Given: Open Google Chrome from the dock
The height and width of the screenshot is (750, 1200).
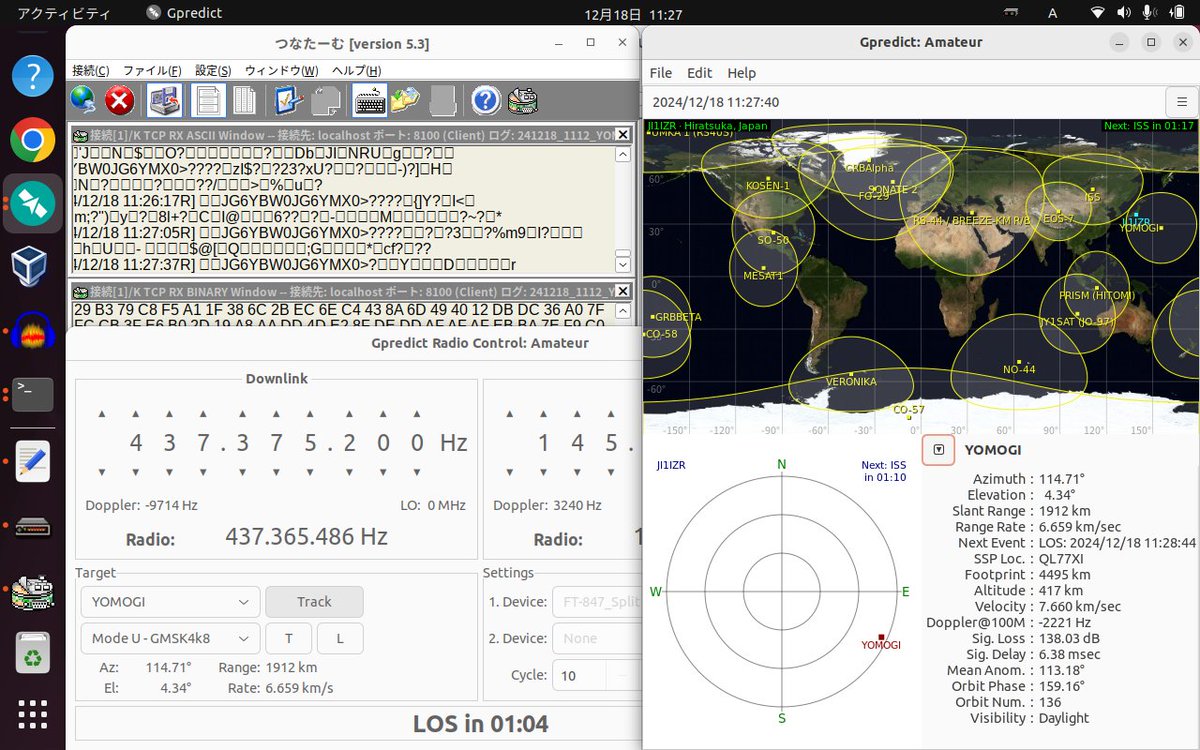Looking at the screenshot, I should pyautogui.click(x=33, y=140).
